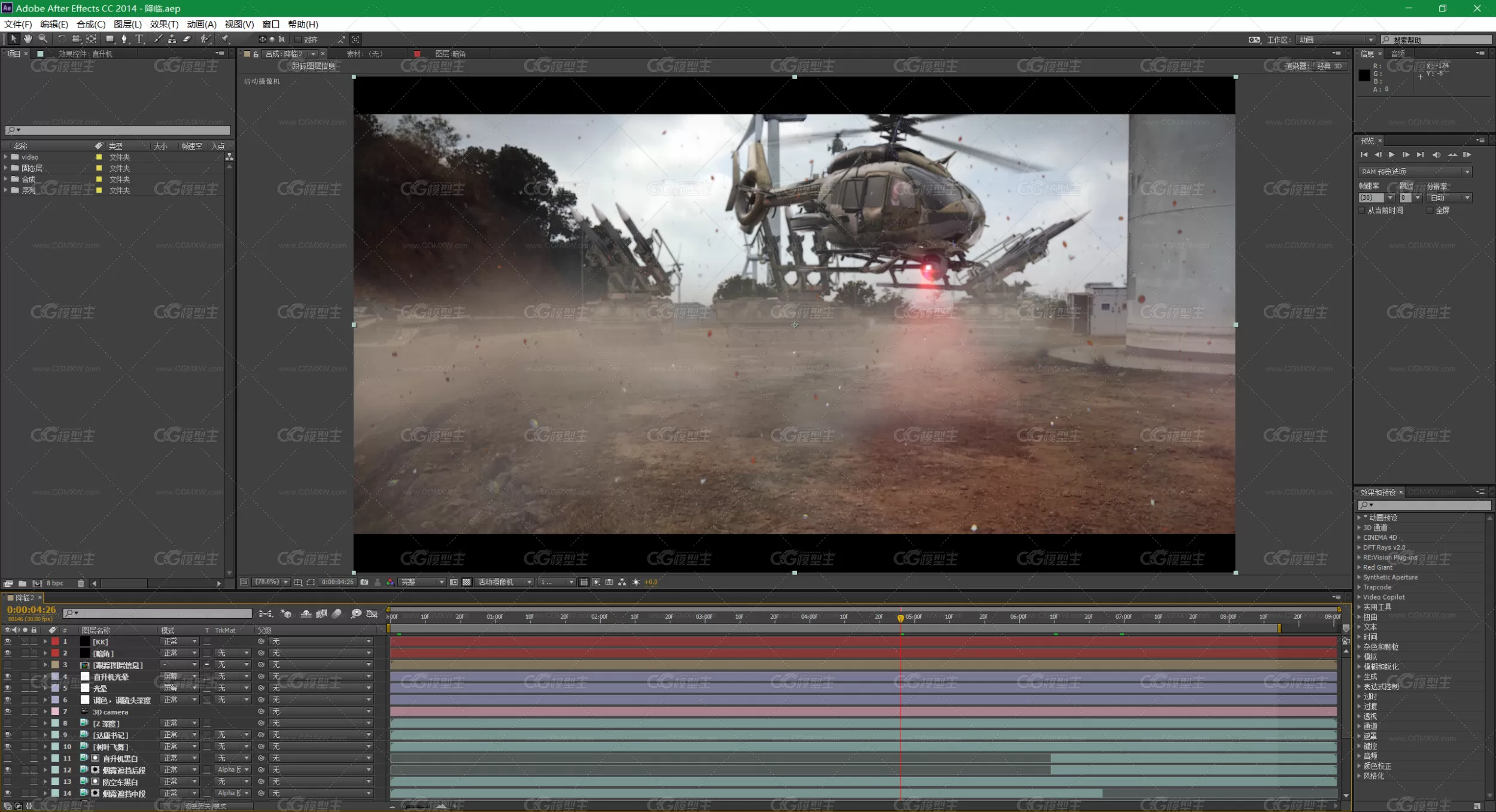The width and height of the screenshot is (1496, 812).
Task: Select the Pan Behind anchor point tool
Action: tap(91, 39)
